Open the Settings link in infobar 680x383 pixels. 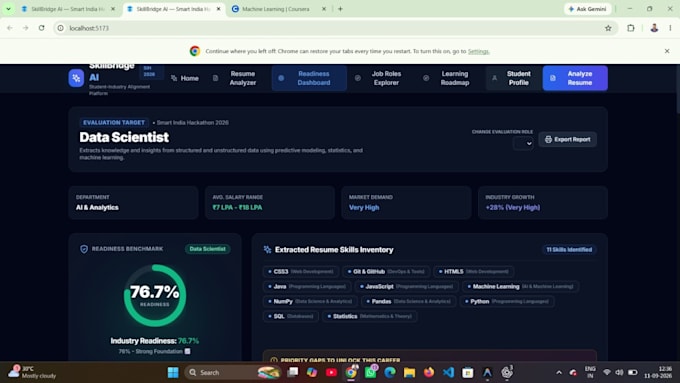pos(478,51)
